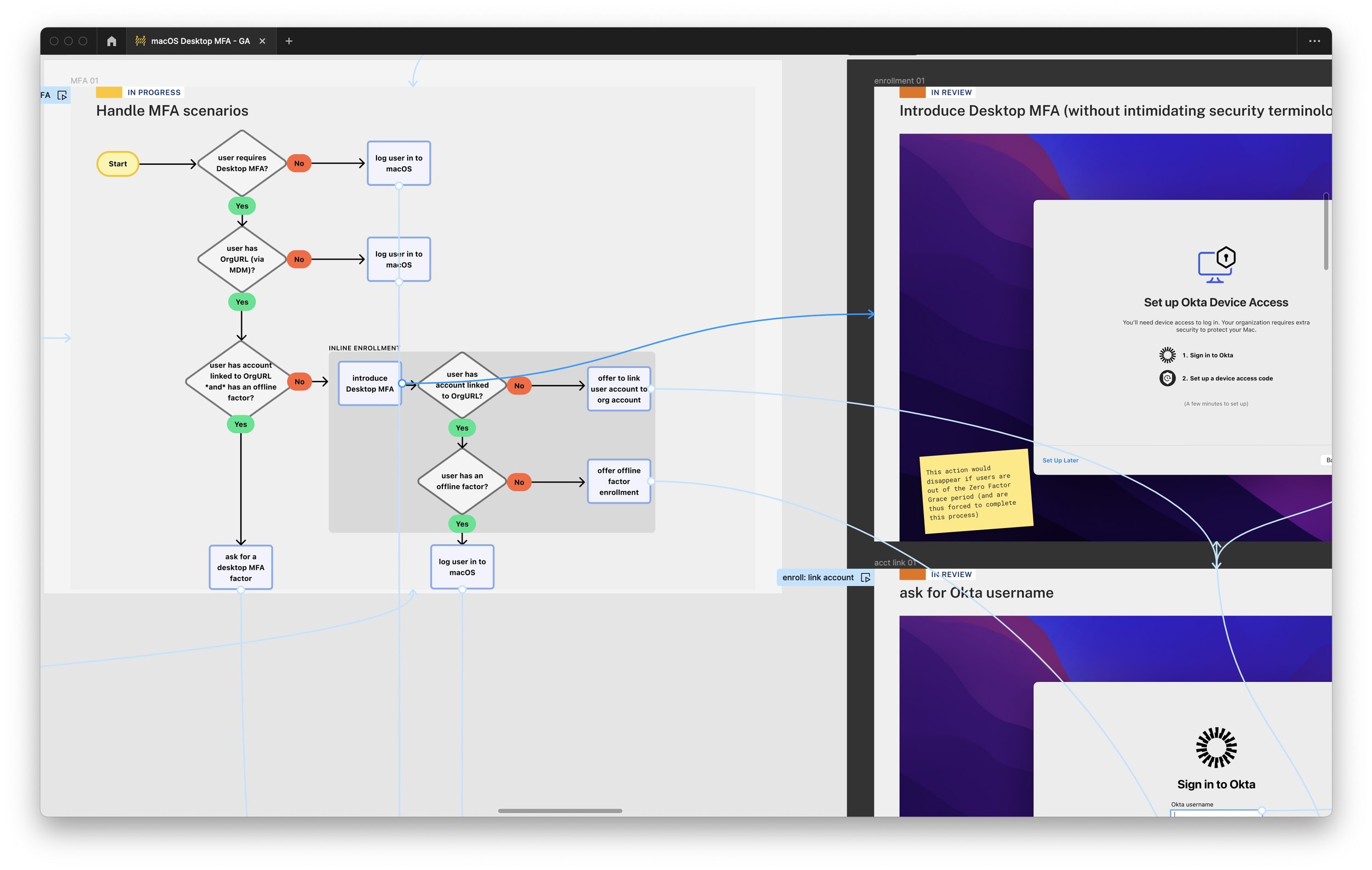Click the Okta sunburst icon beside step 1

[1167, 355]
